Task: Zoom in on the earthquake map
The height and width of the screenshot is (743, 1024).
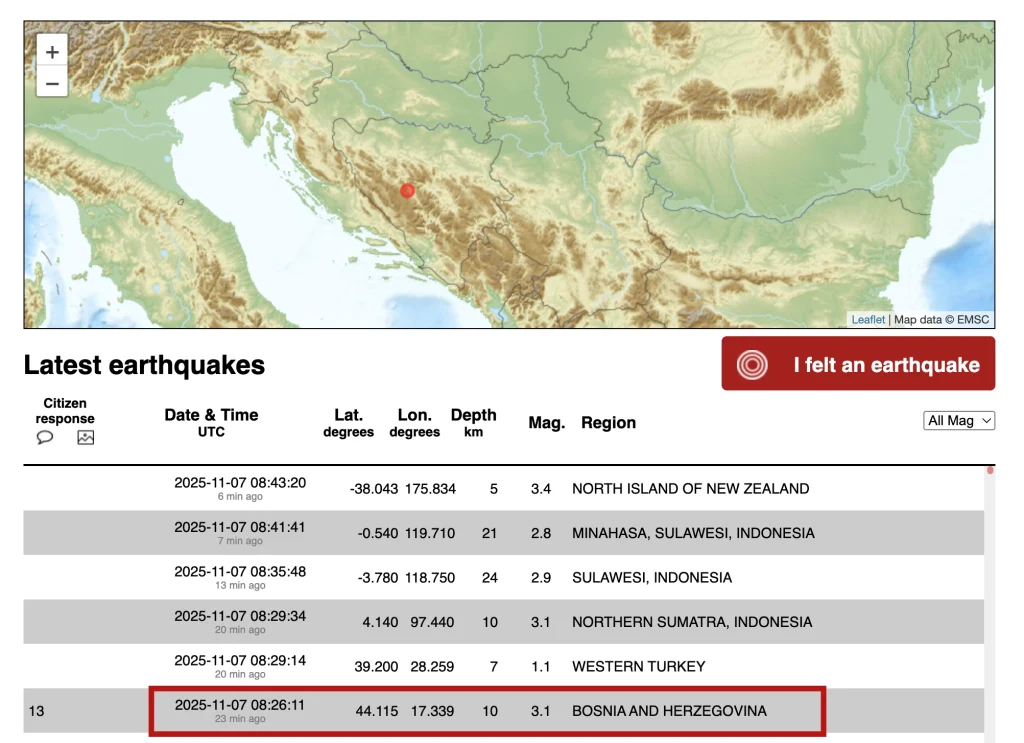Action: [52, 52]
